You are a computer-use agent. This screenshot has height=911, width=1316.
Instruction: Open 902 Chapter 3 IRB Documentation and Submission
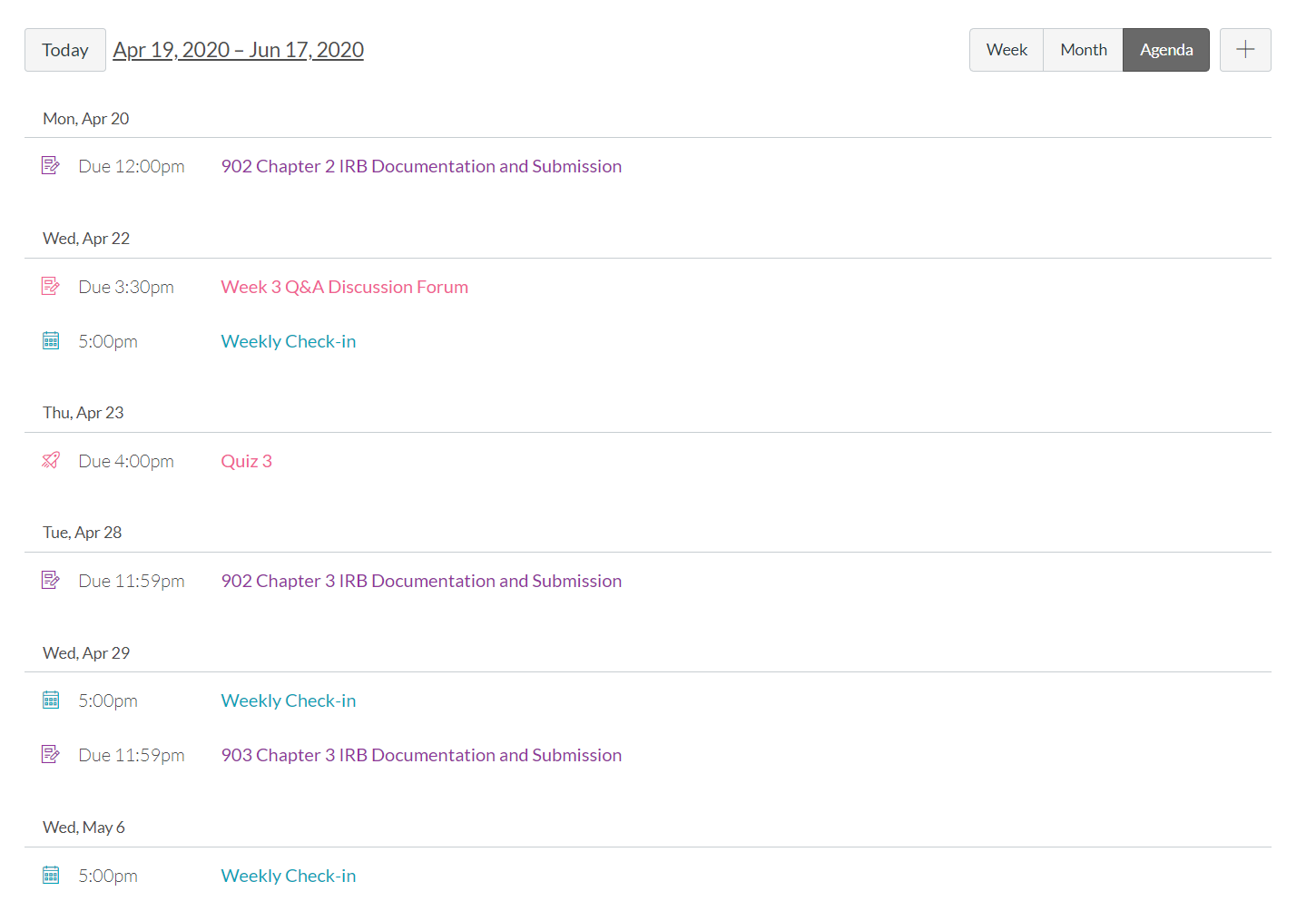pos(421,581)
